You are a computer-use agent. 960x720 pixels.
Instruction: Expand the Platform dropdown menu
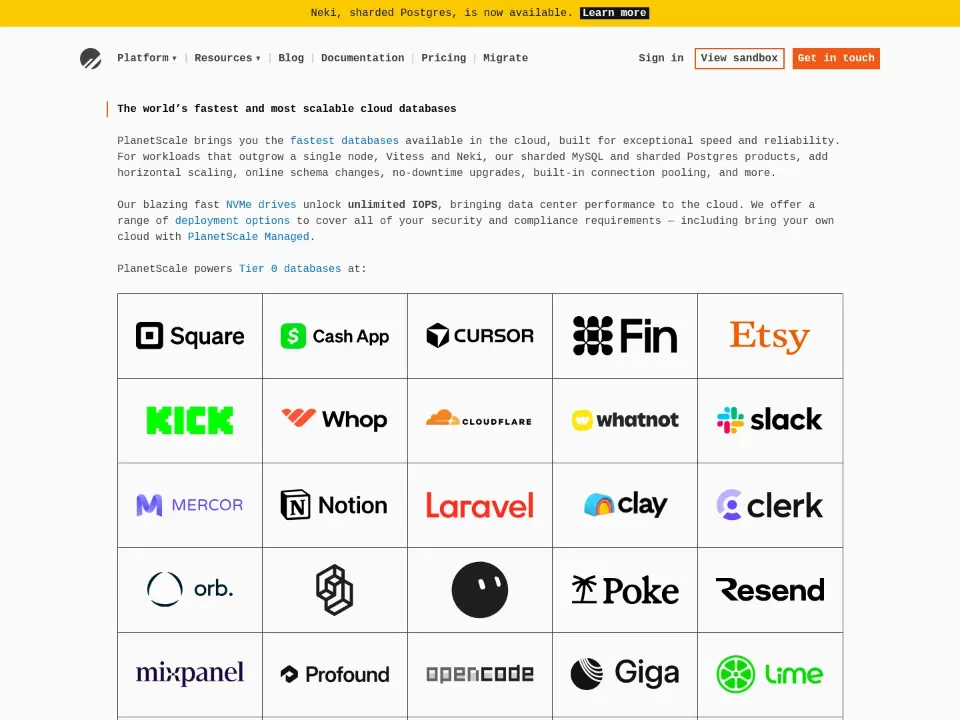(147, 58)
